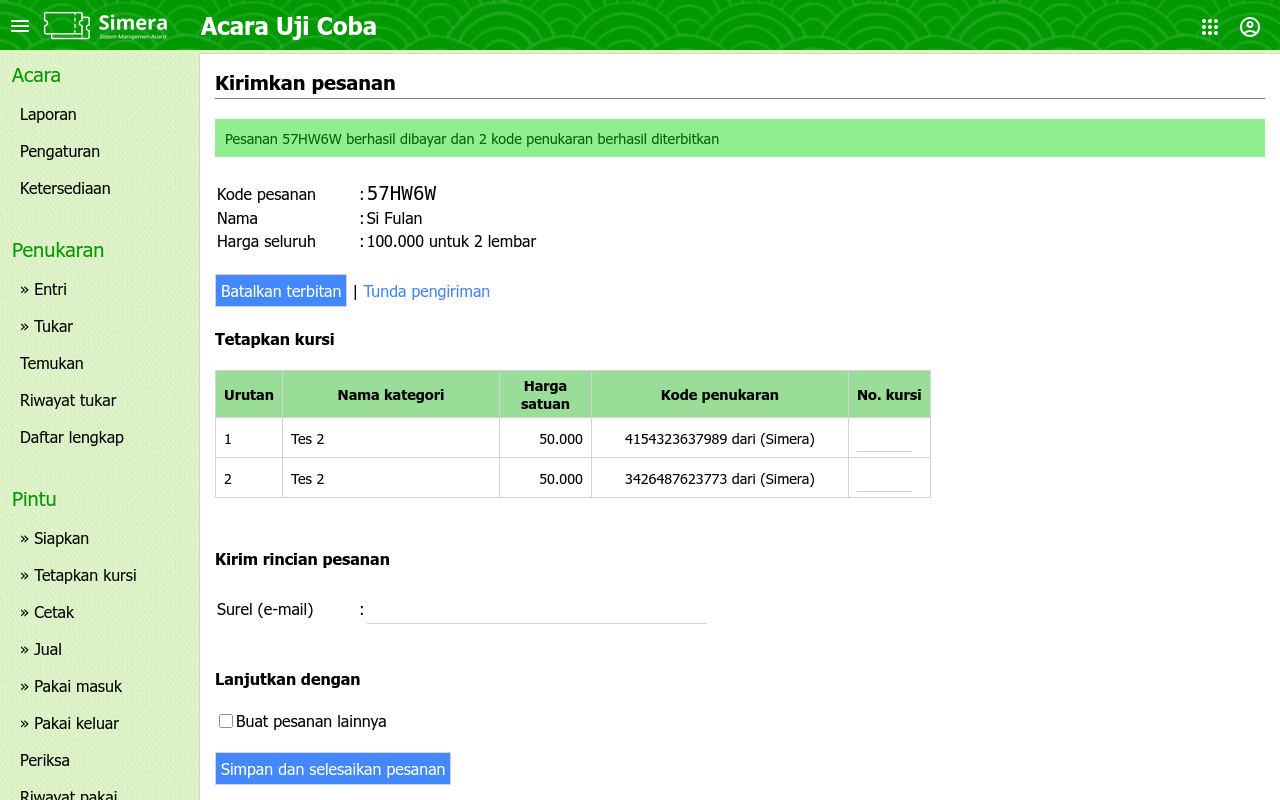Click seat number field for row 1

[x=884, y=439]
